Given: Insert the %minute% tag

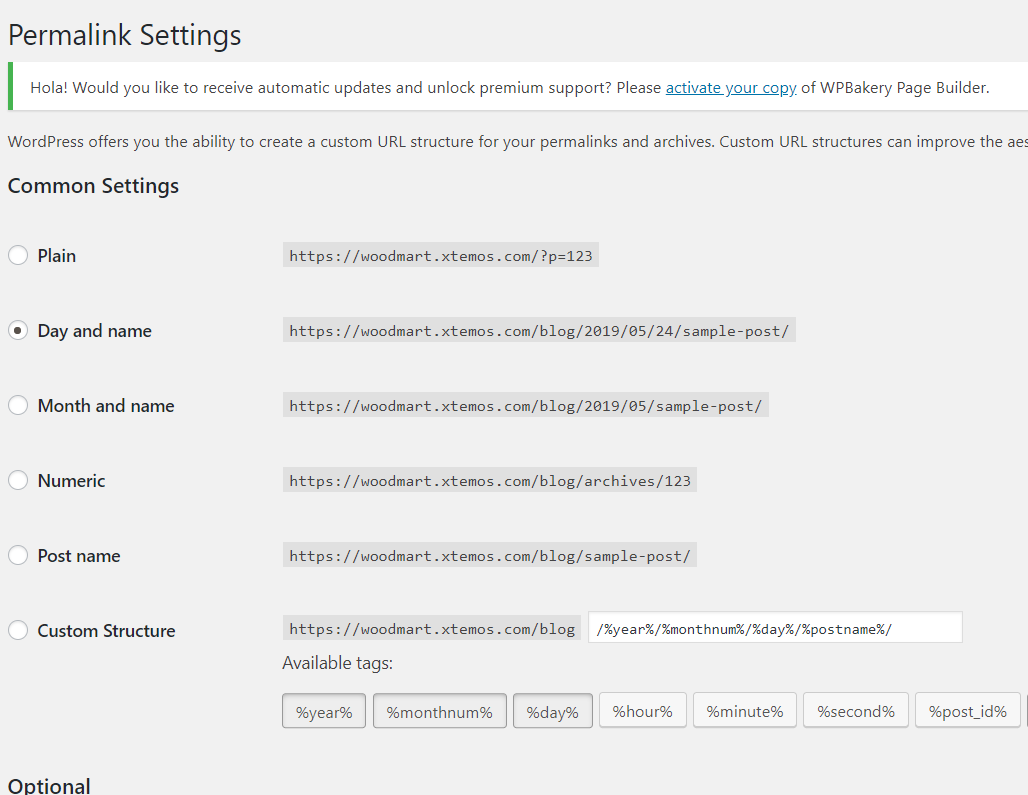Looking at the screenshot, I should point(745,712).
